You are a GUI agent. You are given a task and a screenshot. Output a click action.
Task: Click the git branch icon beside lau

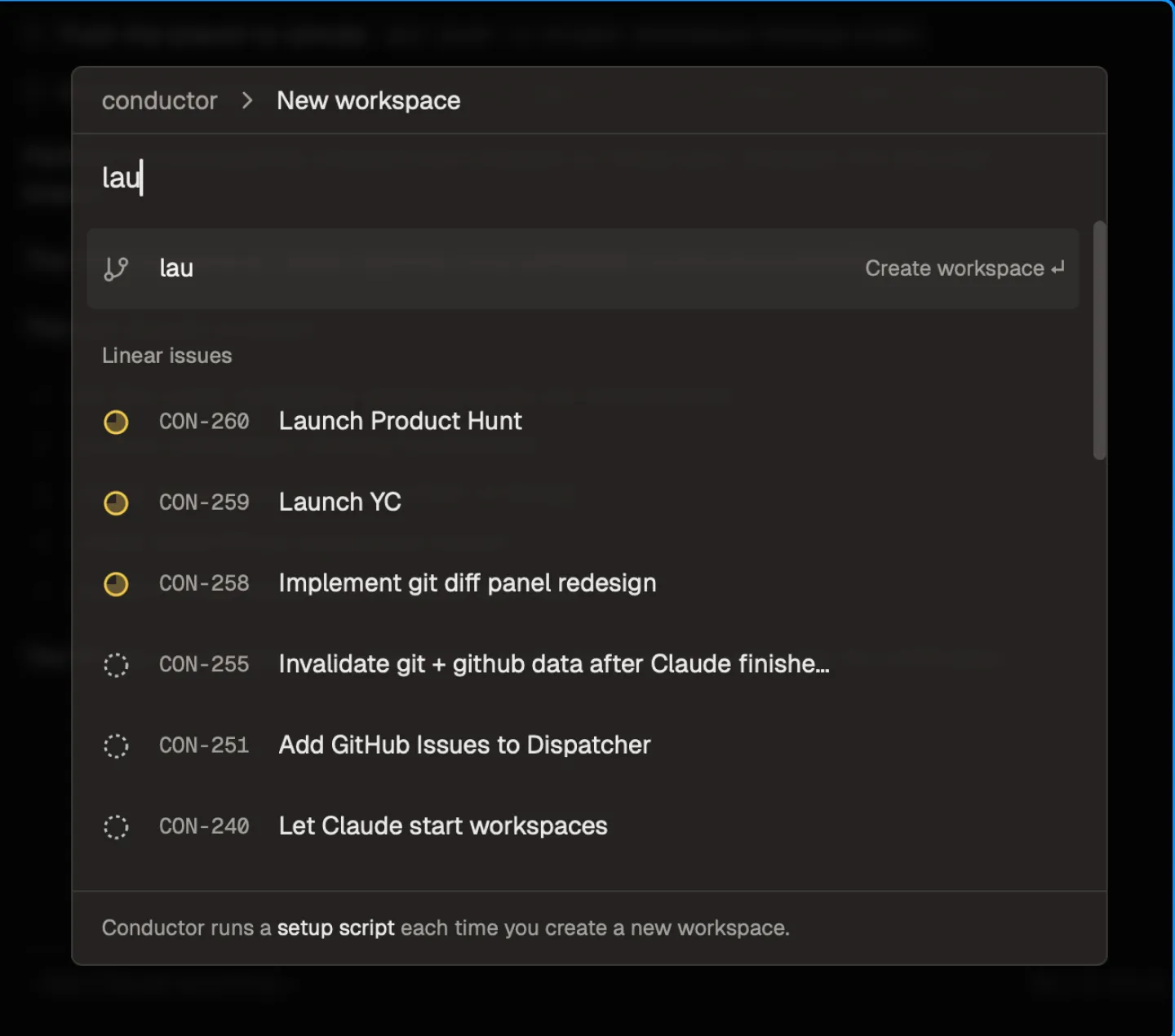pos(116,268)
